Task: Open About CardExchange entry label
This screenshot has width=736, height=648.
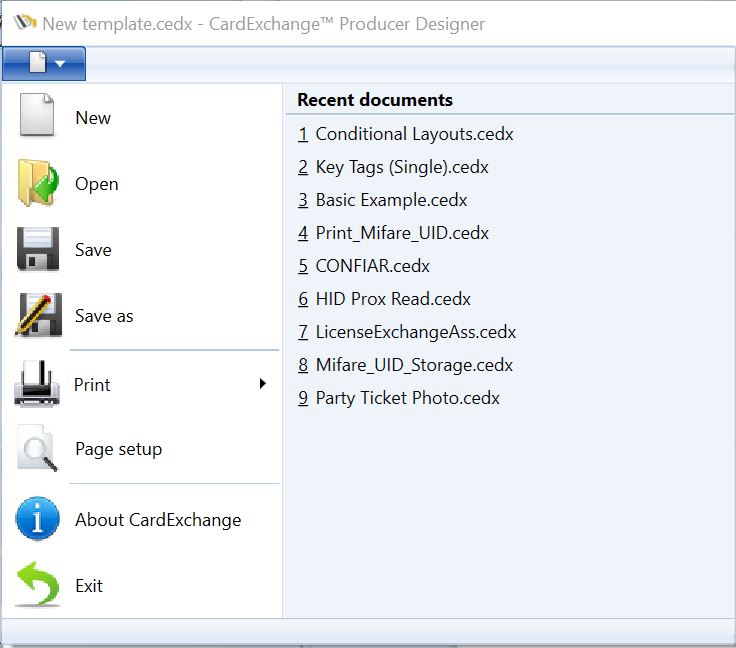Action: click(158, 520)
